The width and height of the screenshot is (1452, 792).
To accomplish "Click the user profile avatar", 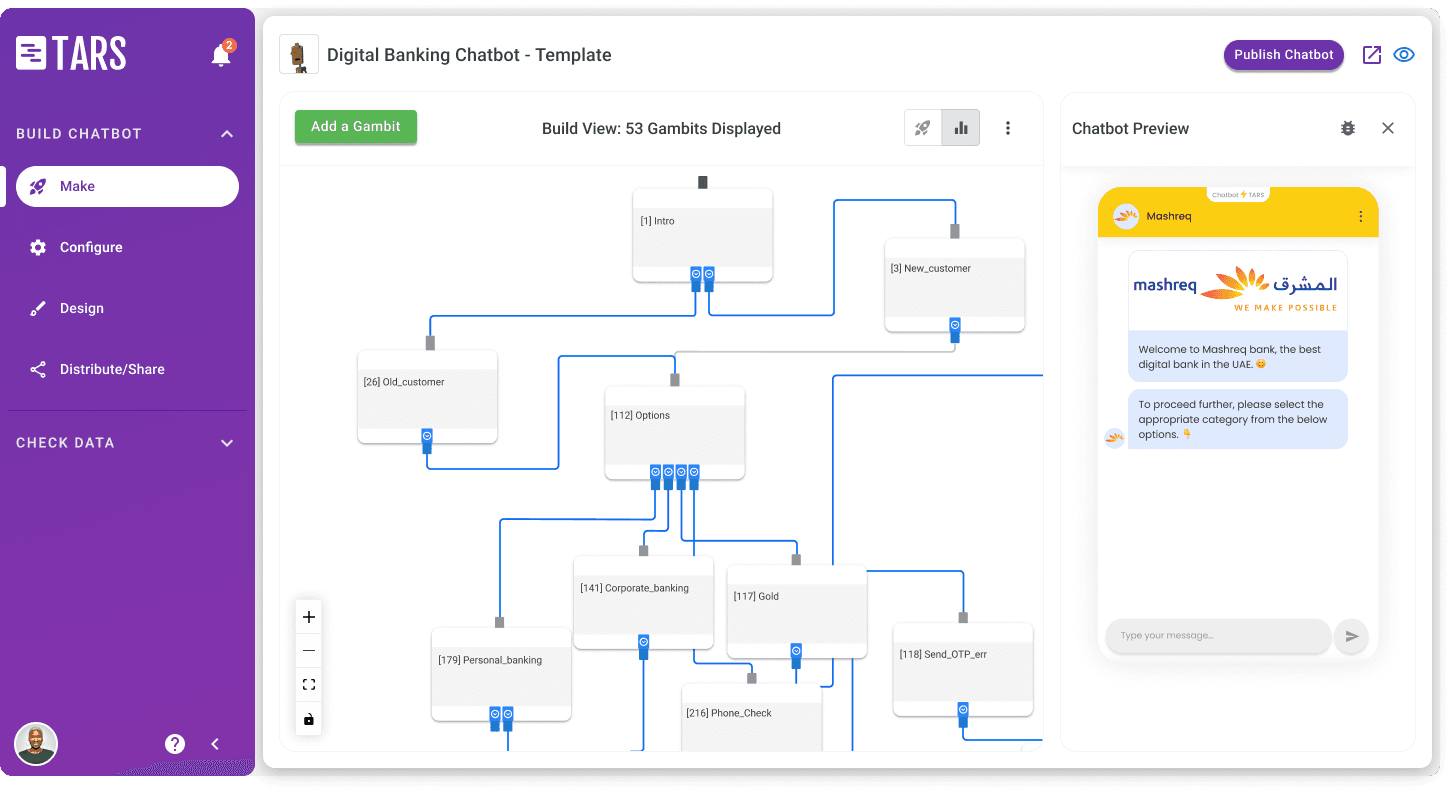I will [x=36, y=744].
